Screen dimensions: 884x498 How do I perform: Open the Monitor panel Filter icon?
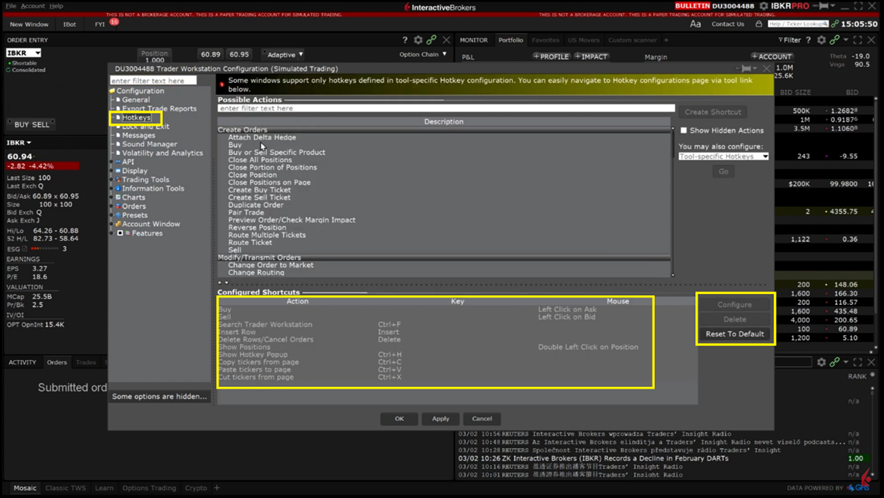(x=789, y=40)
